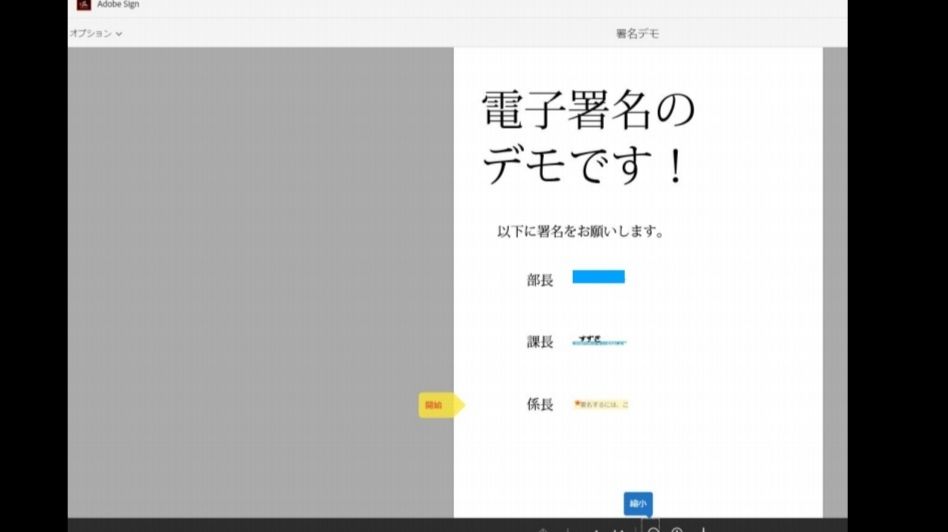The width and height of the screenshot is (948, 532).
Task: Click the chevron beside オプション
Action: [x=118, y=34]
